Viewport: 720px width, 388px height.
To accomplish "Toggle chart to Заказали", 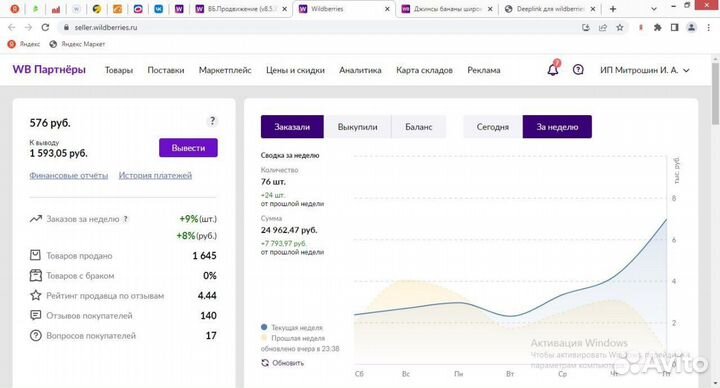I will (x=292, y=127).
